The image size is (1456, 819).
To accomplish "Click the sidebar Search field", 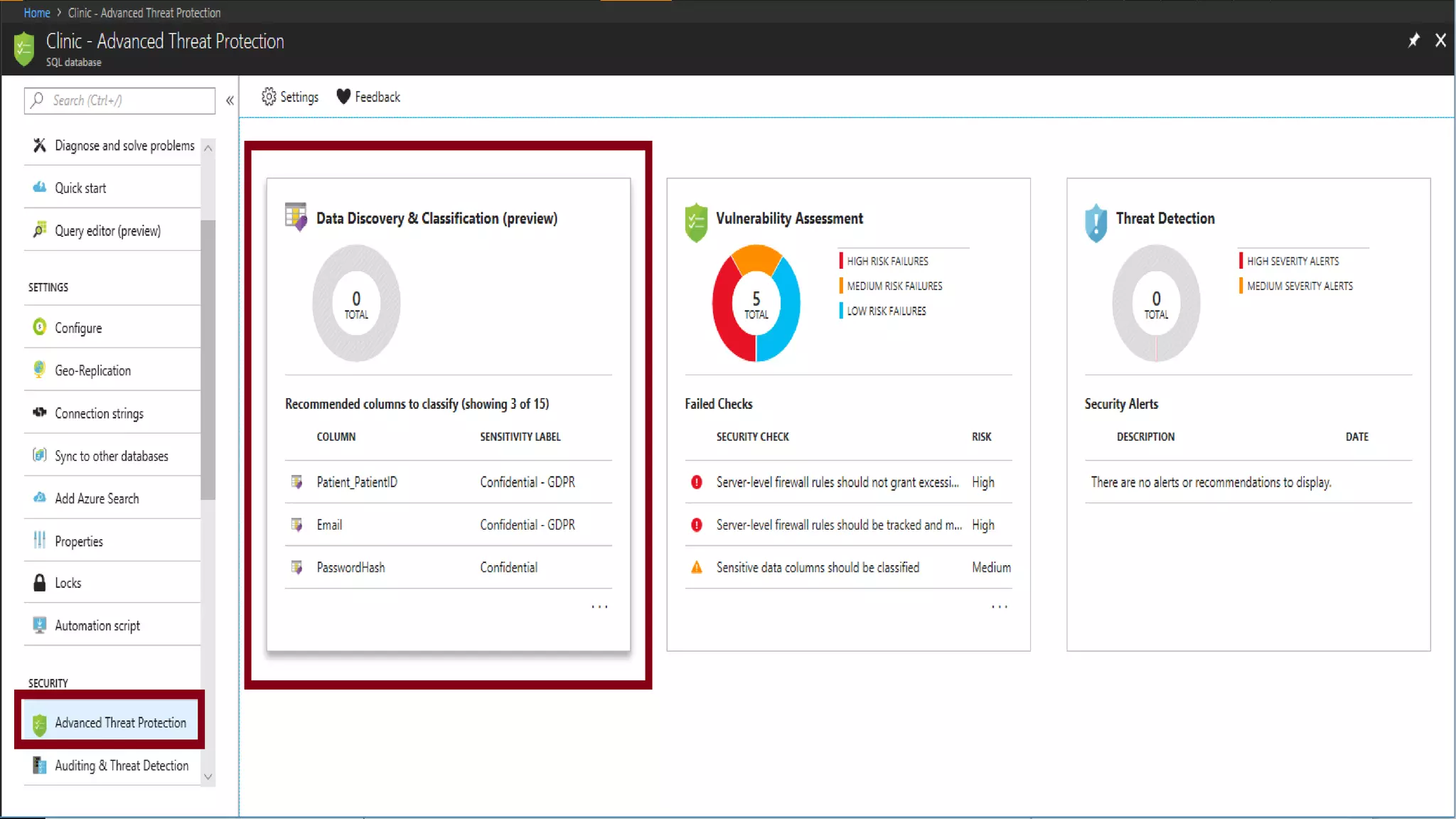I will [x=119, y=100].
